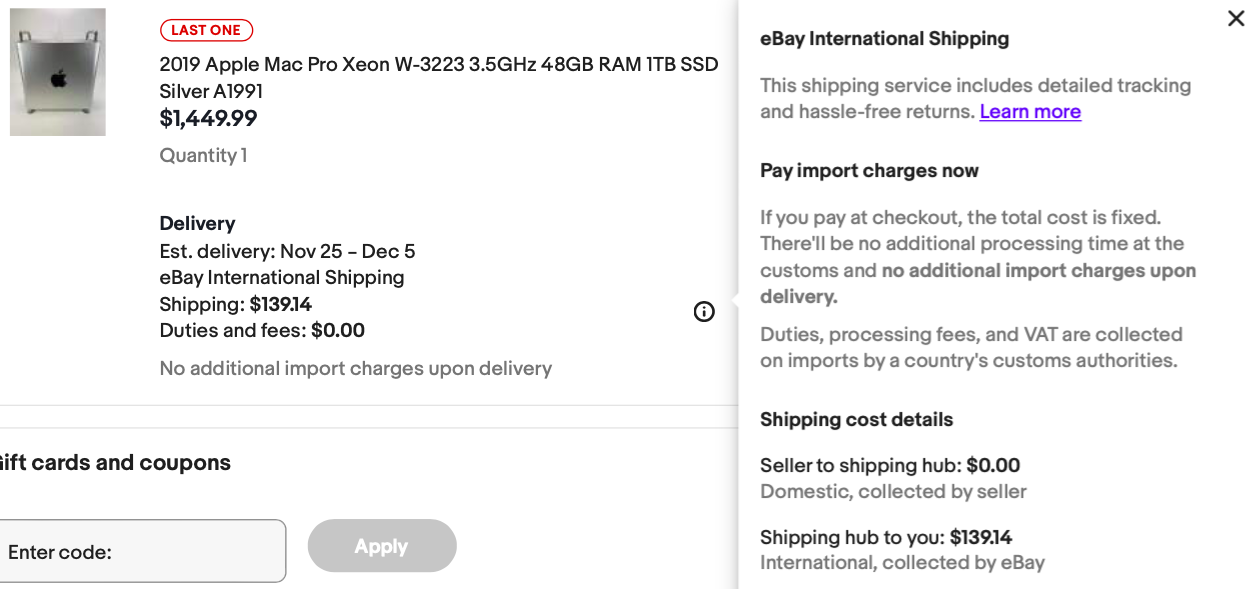
Task: Click International, collected by eBay text
Action: tap(902, 563)
